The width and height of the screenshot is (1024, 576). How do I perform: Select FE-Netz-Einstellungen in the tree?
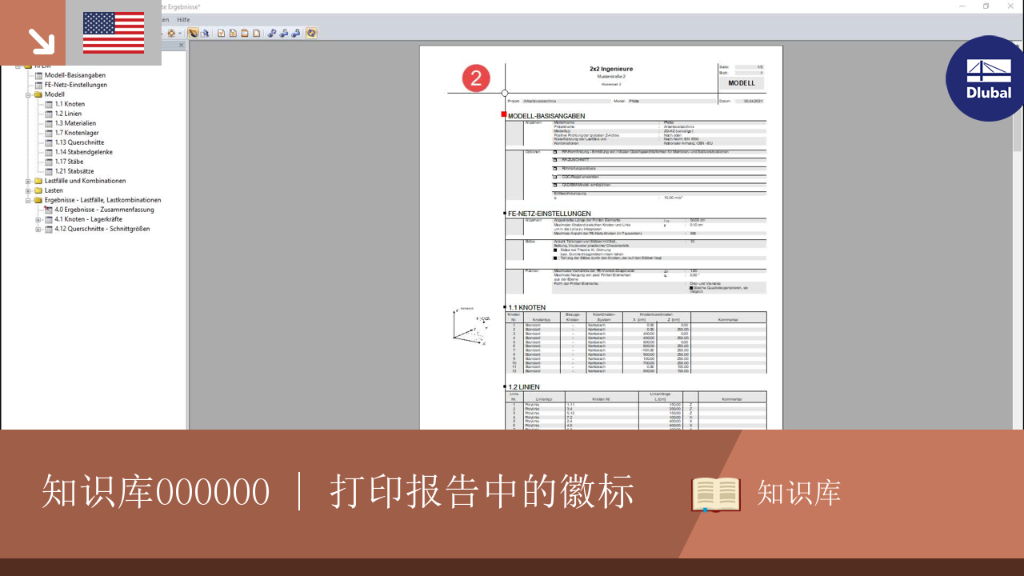(x=76, y=85)
